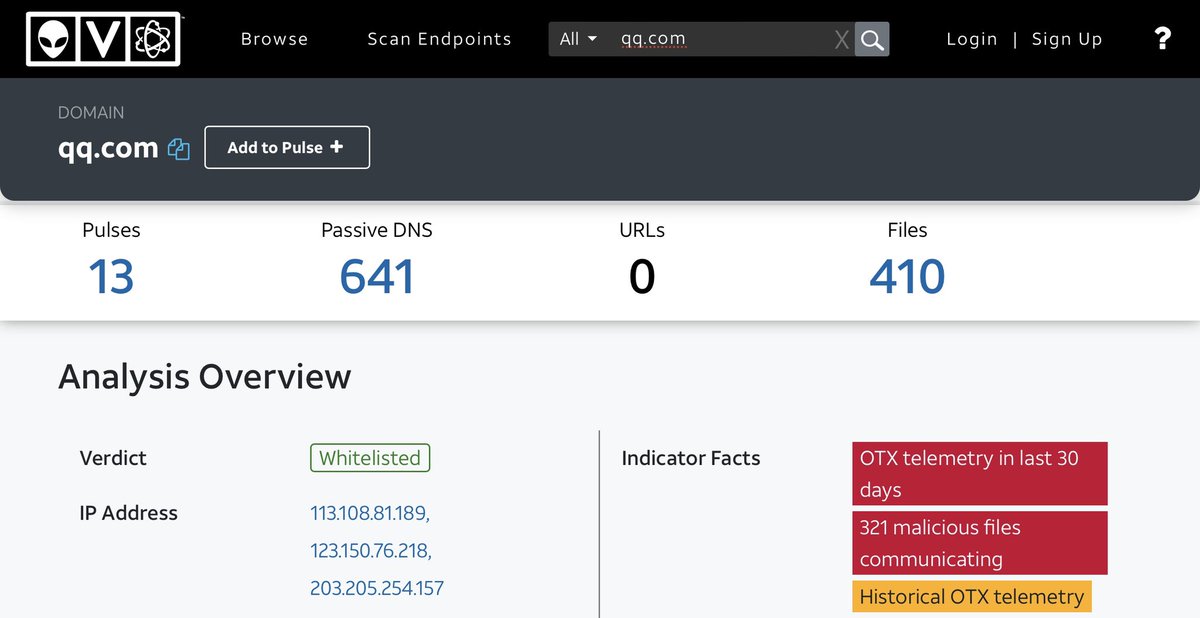Click the Whitelisted verdict badge

pyautogui.click(x=370, y=458)
